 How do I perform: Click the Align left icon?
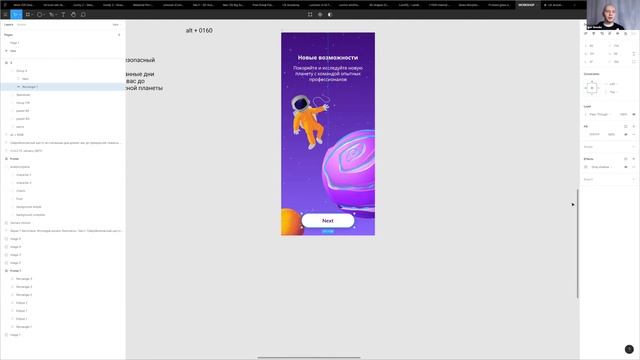586,33
